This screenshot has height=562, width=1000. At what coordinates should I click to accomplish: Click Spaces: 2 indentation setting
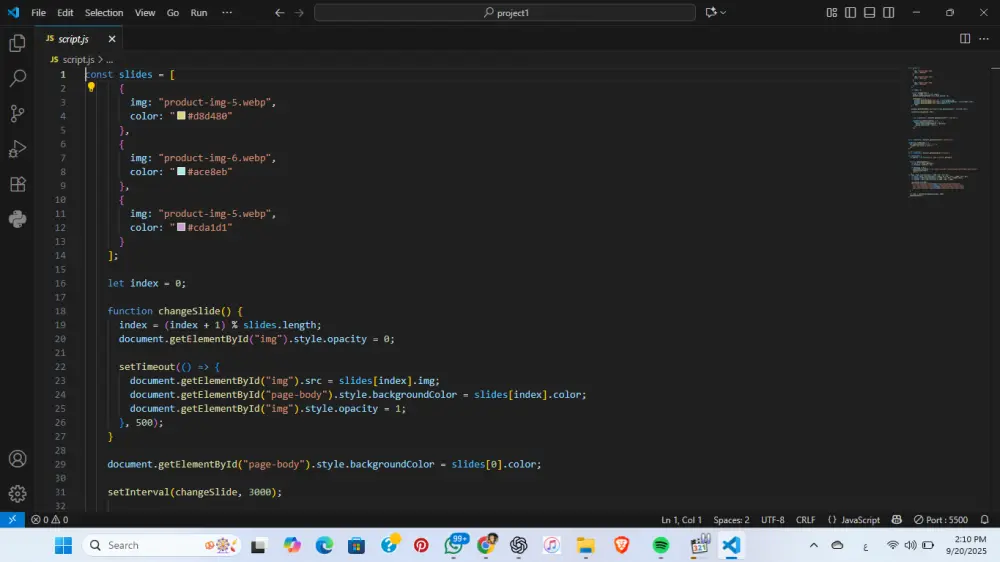point(731,520)
